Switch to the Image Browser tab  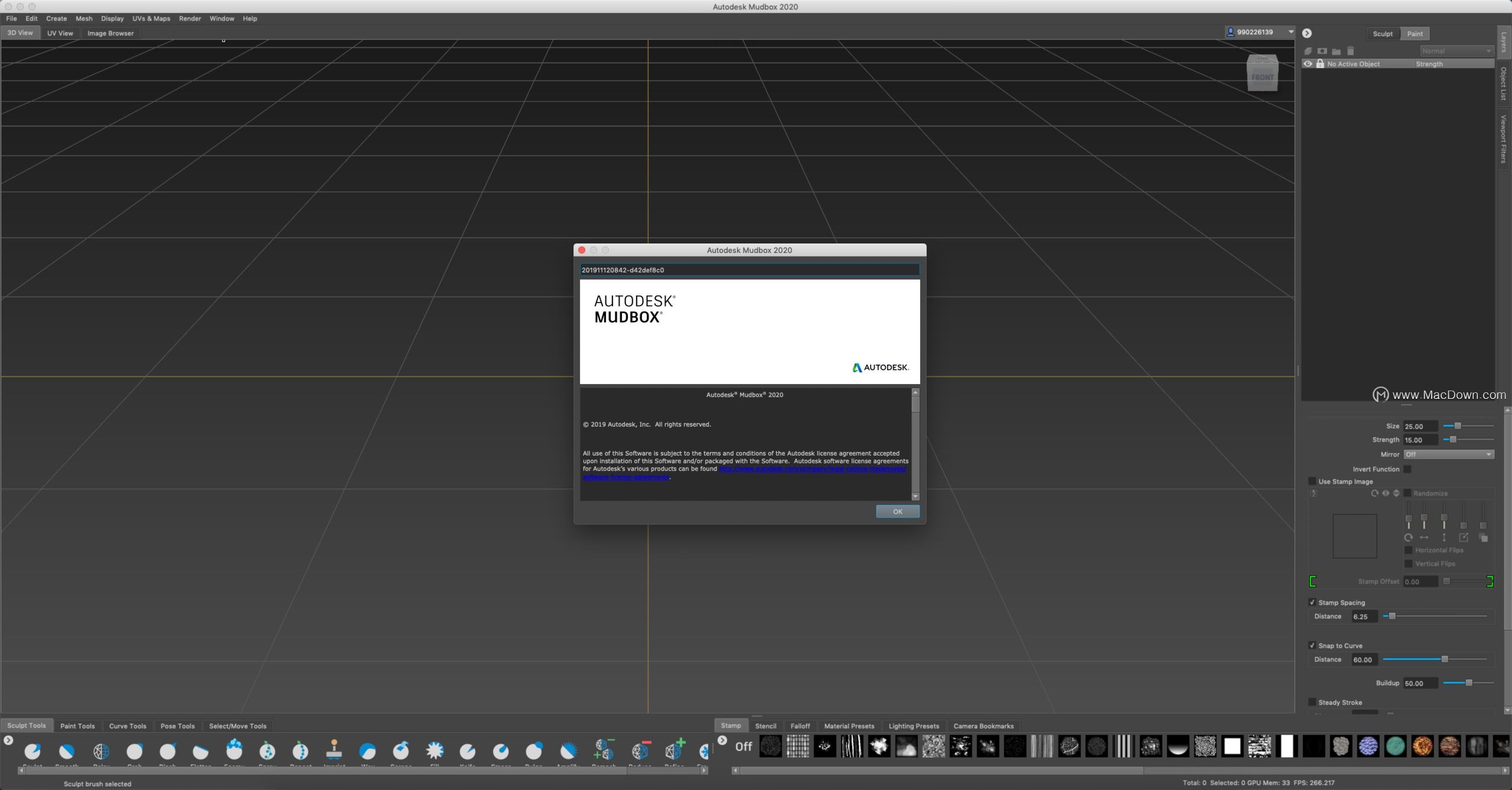pyautogui.click(x=110, y=33)
